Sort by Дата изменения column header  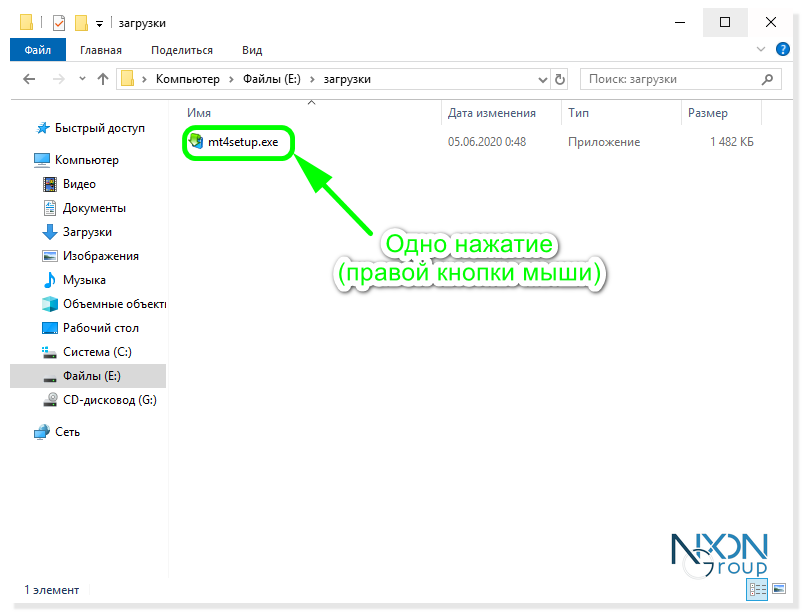[x=492, y=113]
